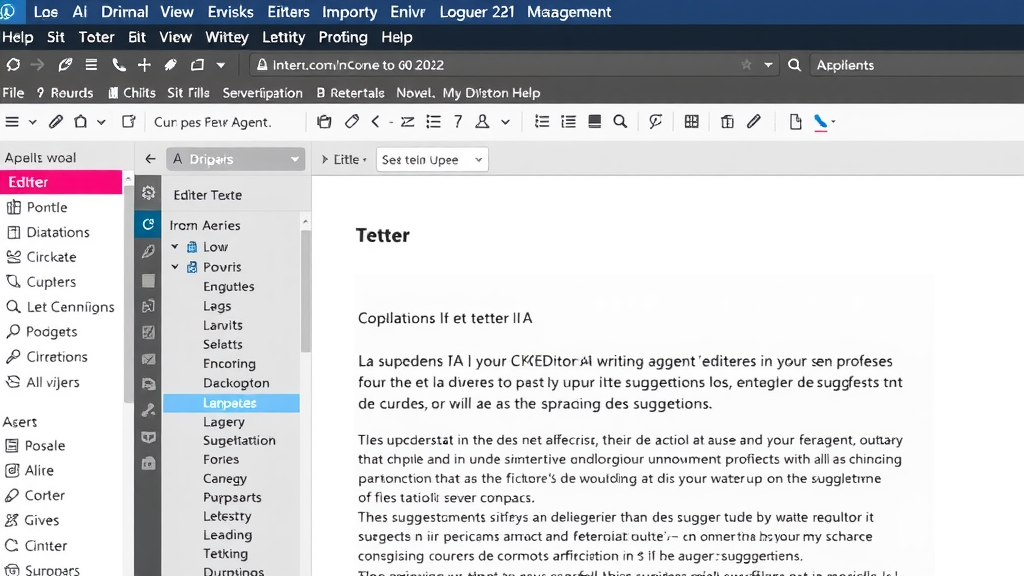Open the search magnifier in the formatting toolbar

pos(620,121)
